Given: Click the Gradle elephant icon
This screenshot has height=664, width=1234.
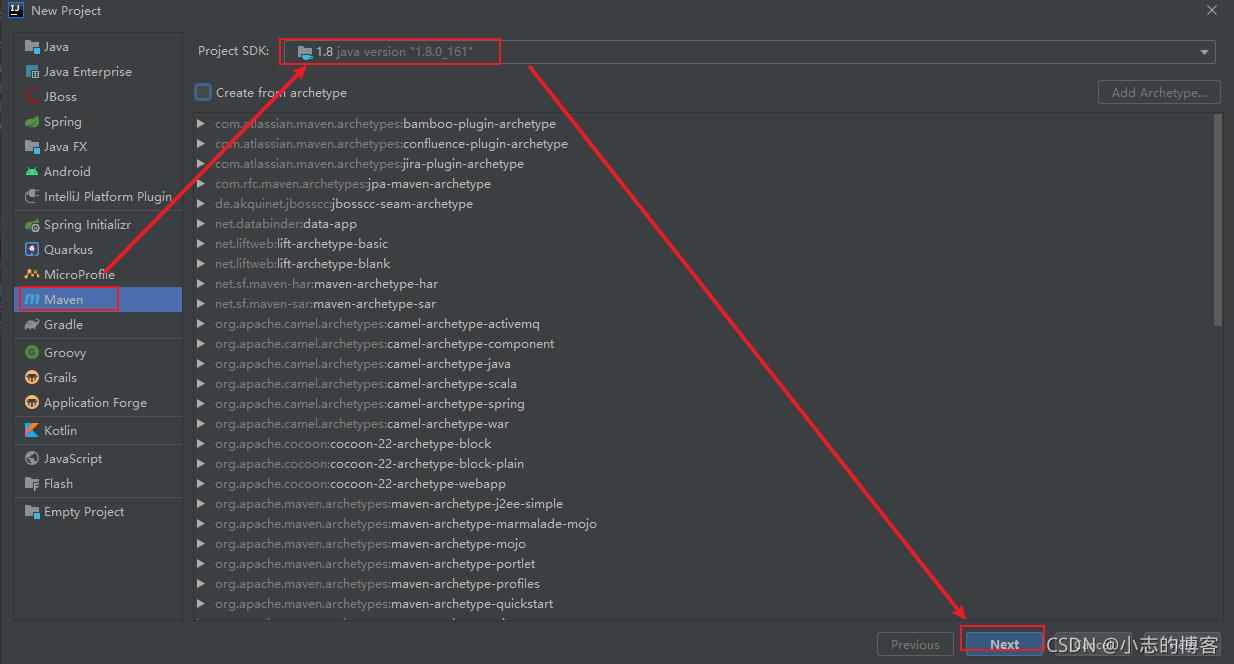Looking at the screenshot, I should click(x=32, y=324).
